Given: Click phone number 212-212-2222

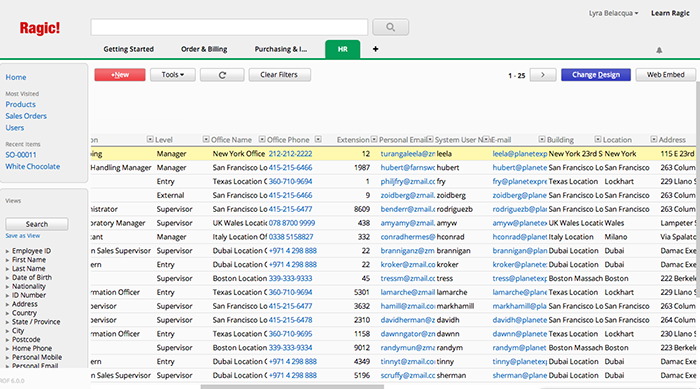Looking at the screenshot, I should 290,154.
